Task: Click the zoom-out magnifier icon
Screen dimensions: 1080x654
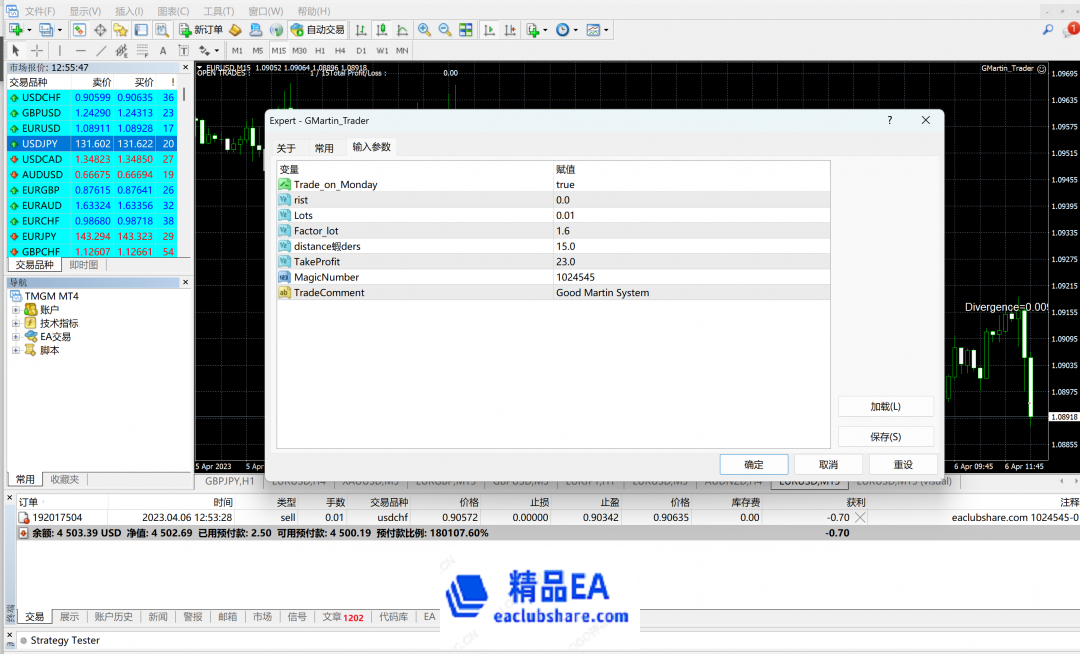Action: tap(443, 30)
